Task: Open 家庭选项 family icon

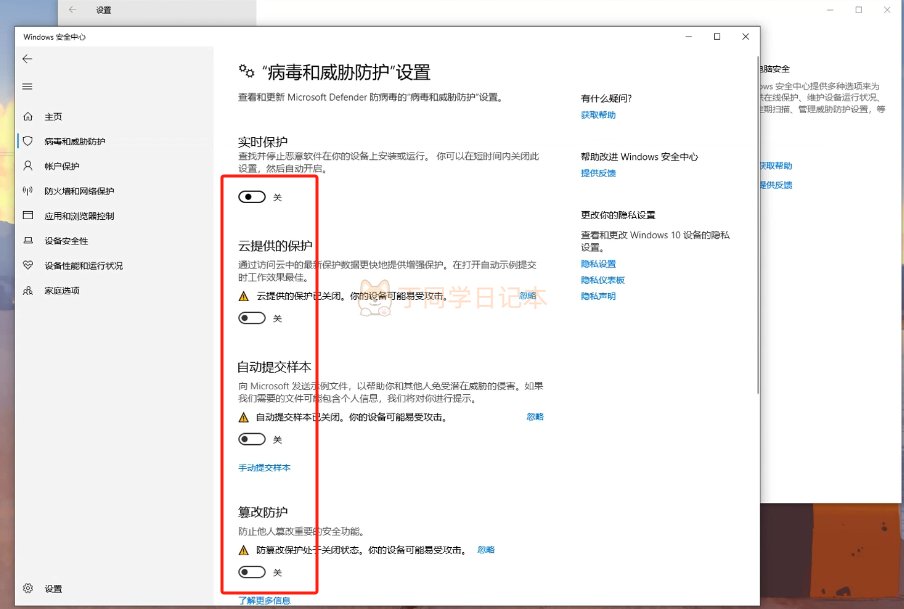Action: pos(28,291)
